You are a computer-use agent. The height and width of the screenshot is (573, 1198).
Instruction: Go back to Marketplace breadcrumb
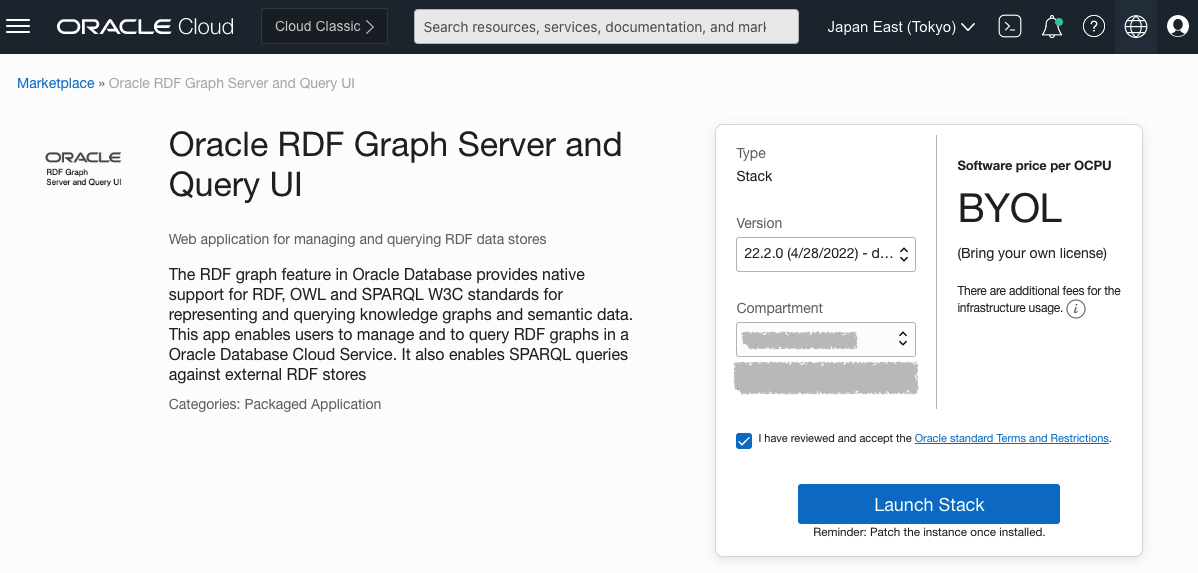pos(55,83)
